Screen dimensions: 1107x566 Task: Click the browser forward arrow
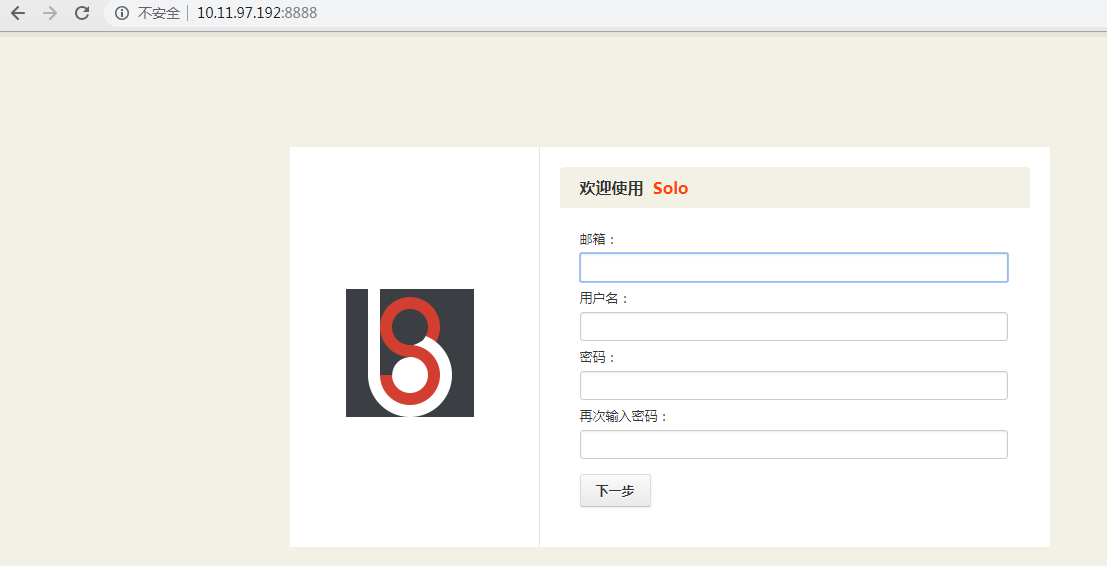coord(50,13)
